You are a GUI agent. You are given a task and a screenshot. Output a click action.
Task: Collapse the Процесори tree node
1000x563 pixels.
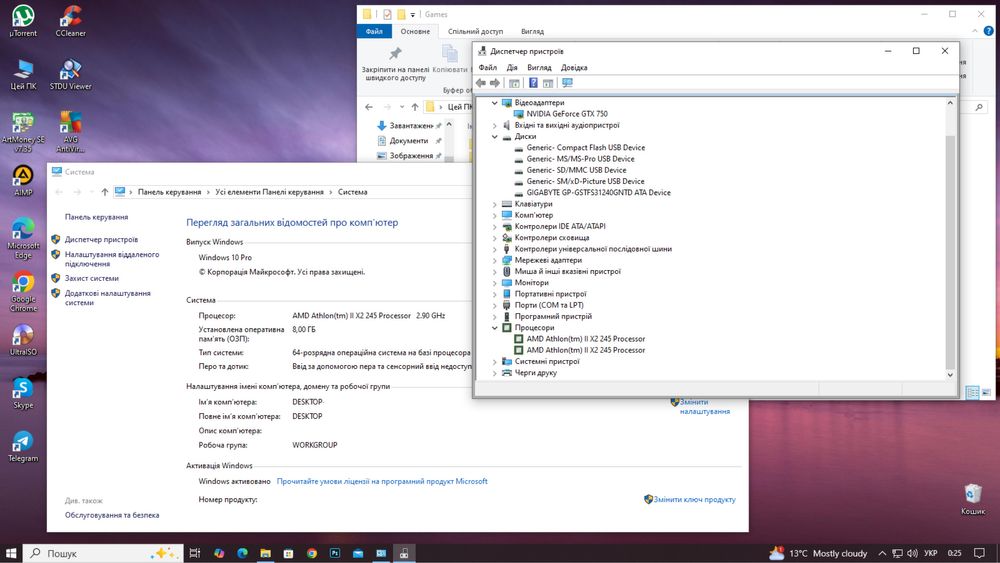(494, 328)
